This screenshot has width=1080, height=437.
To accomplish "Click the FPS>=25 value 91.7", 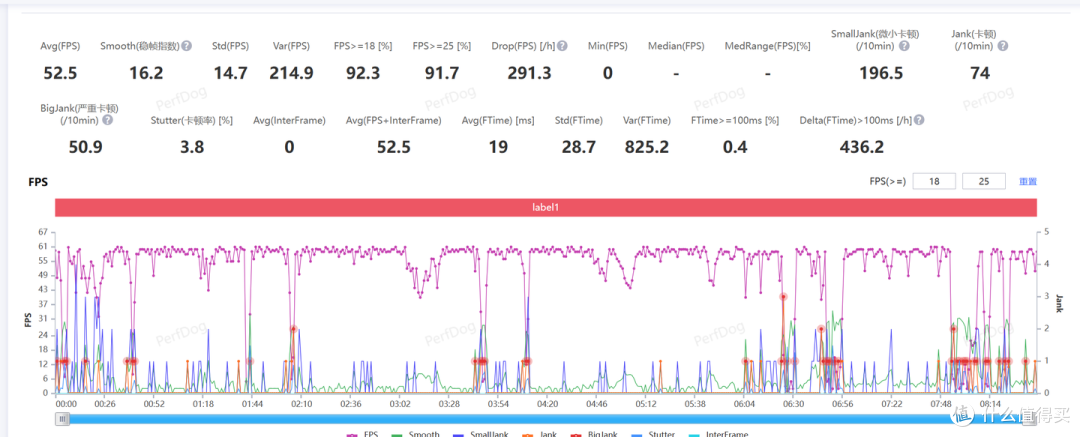I will [x=442, y=72].
